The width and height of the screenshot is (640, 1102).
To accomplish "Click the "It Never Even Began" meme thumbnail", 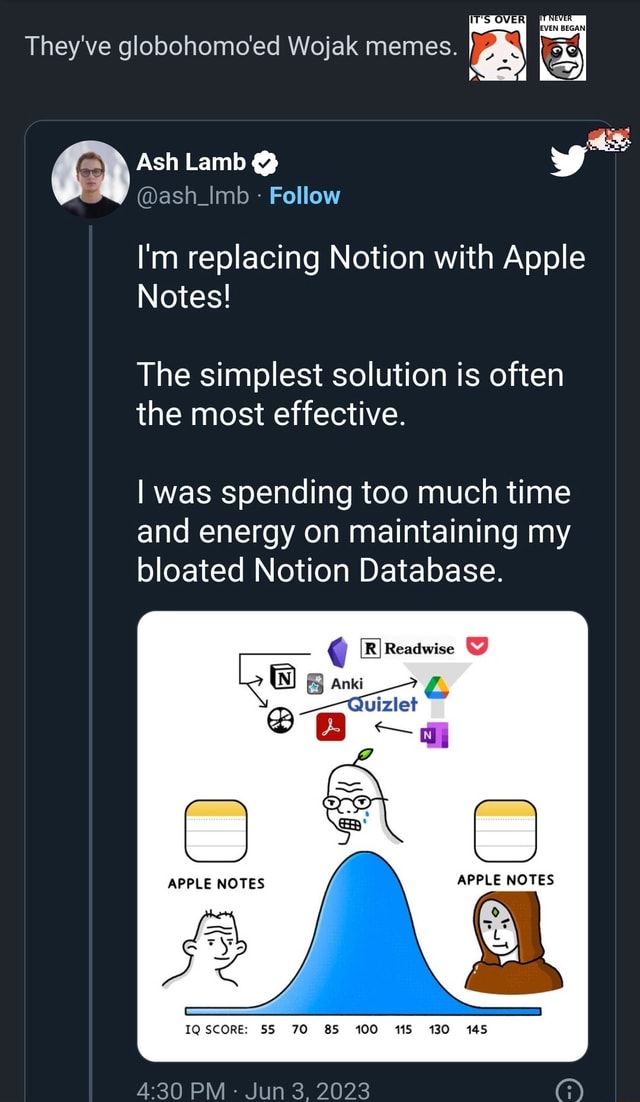I will (562, 50).
